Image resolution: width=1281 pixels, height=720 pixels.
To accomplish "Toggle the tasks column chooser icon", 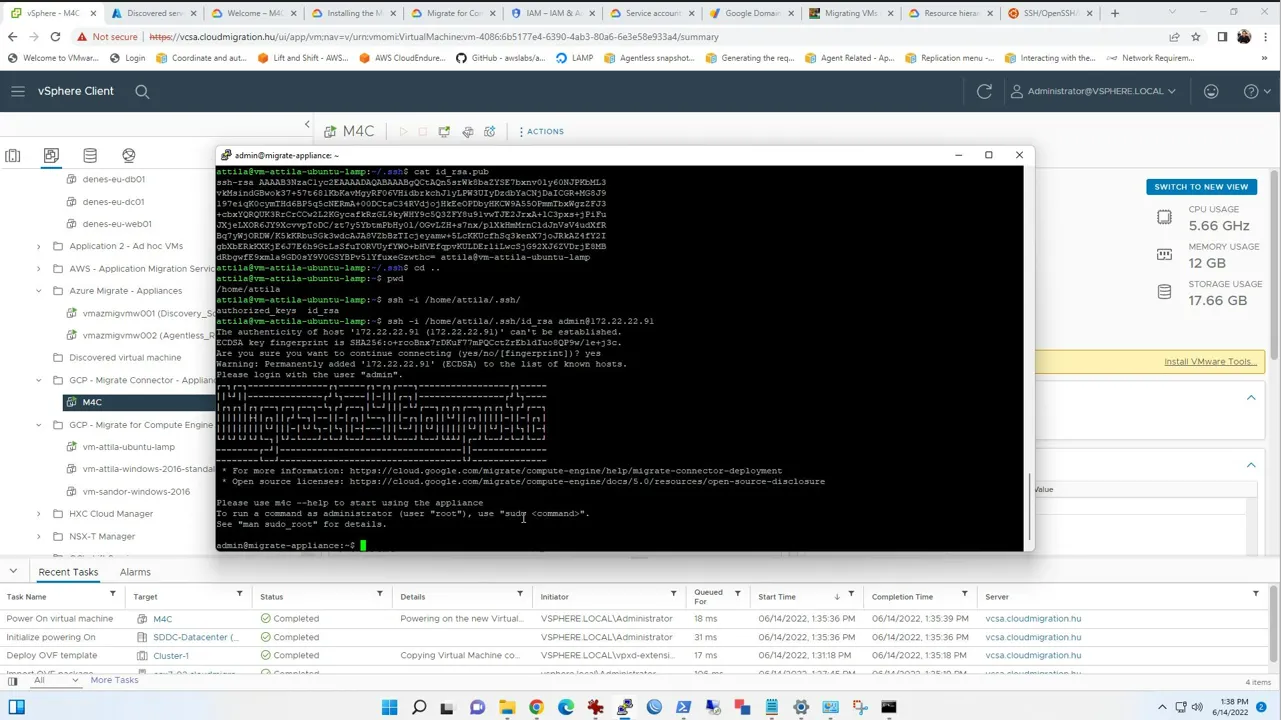I will (12, 681).
